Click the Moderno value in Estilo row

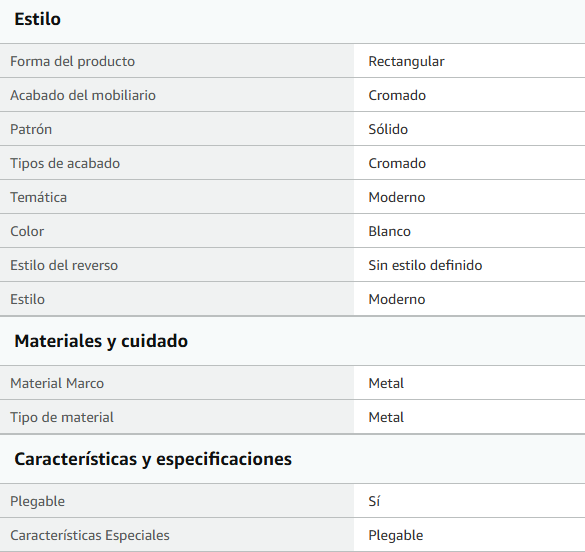397,299
